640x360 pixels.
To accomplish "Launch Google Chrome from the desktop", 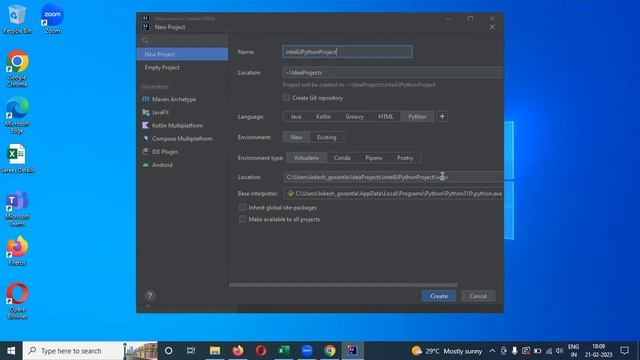I will [17, 69].
